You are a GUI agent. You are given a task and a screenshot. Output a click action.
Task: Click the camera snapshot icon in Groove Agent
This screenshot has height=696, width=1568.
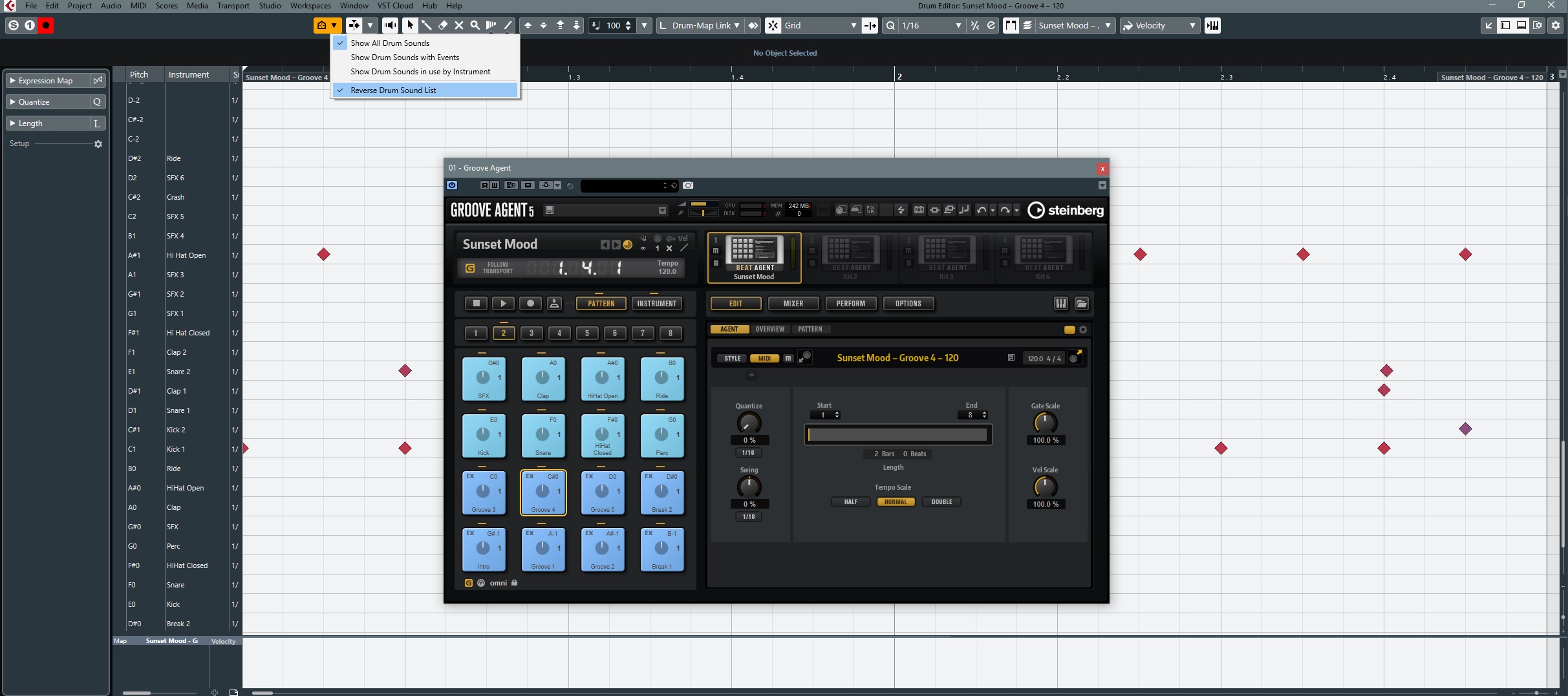pos(688,185)
